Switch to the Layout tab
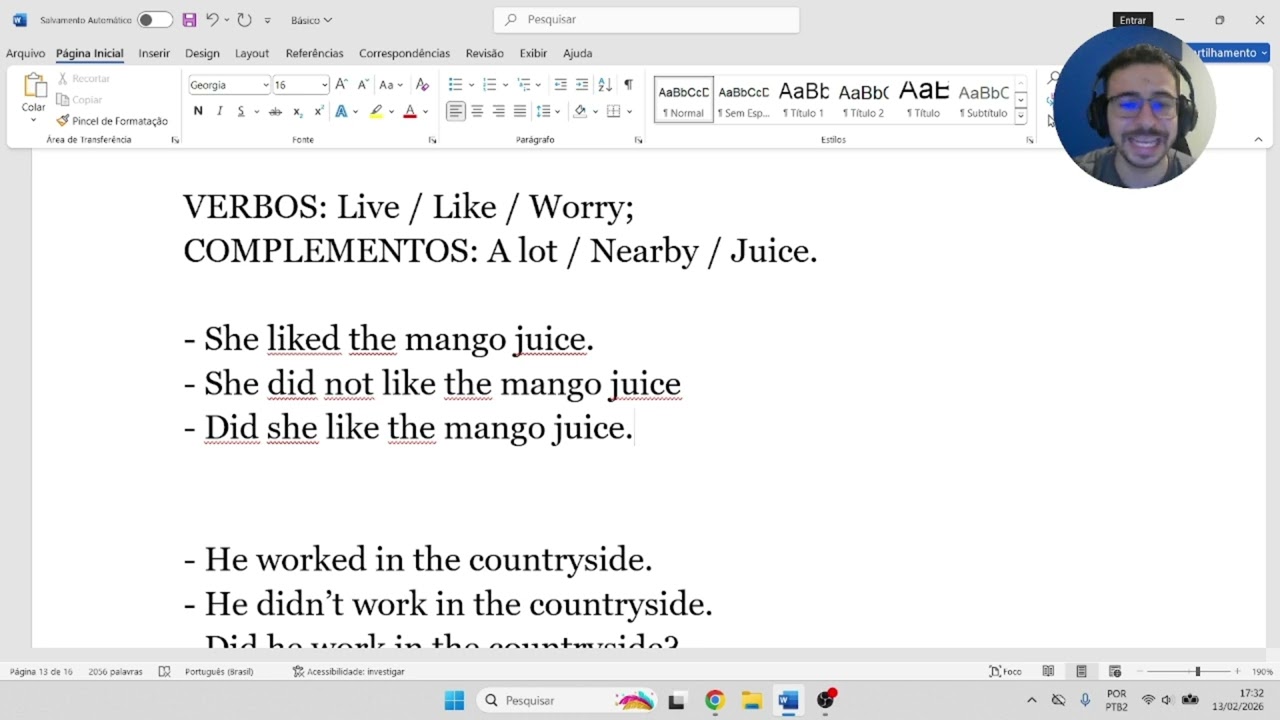The height and width of the screenshot is (720, 1280). 252,53
